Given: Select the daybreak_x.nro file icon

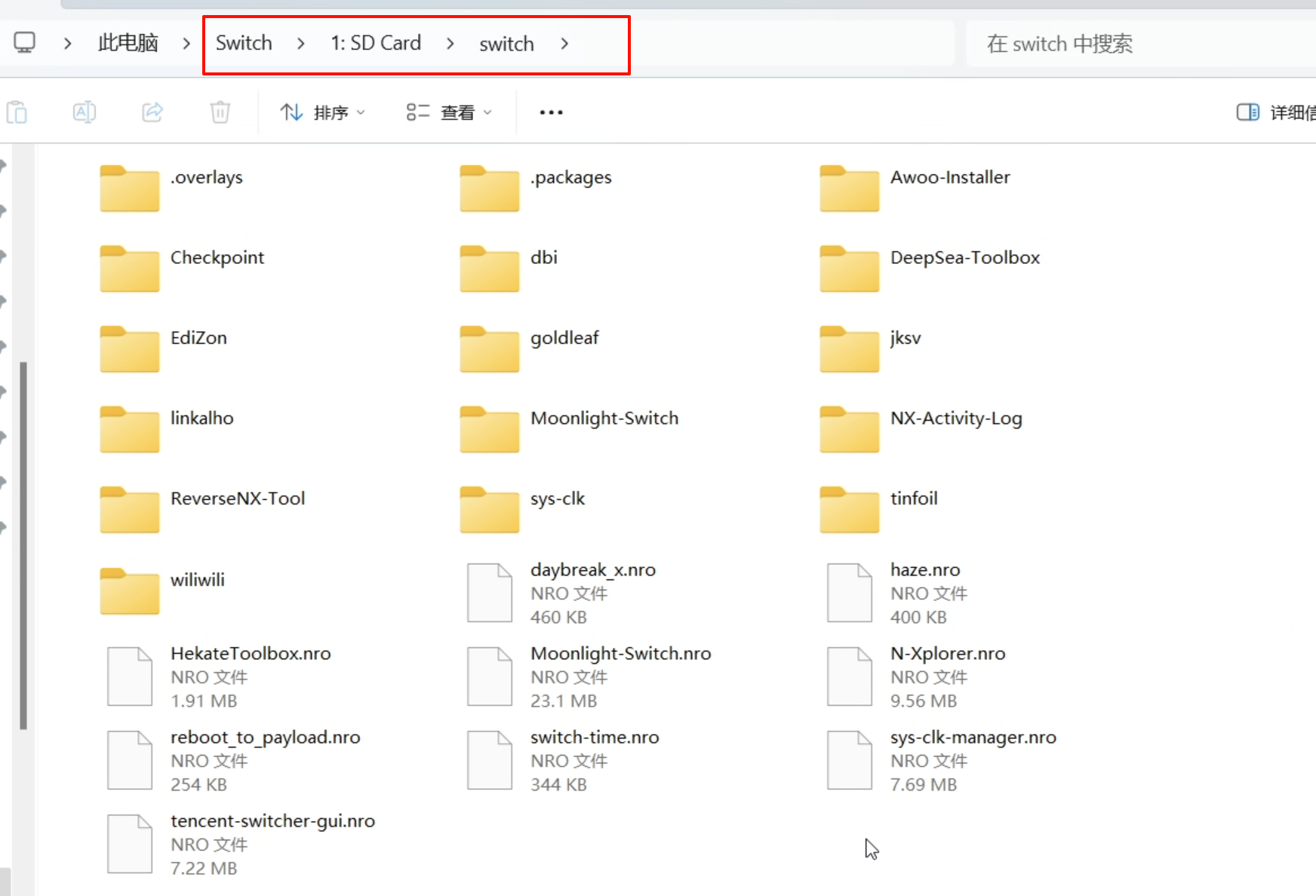Looking at the screenshot, I should coord(490,593).
